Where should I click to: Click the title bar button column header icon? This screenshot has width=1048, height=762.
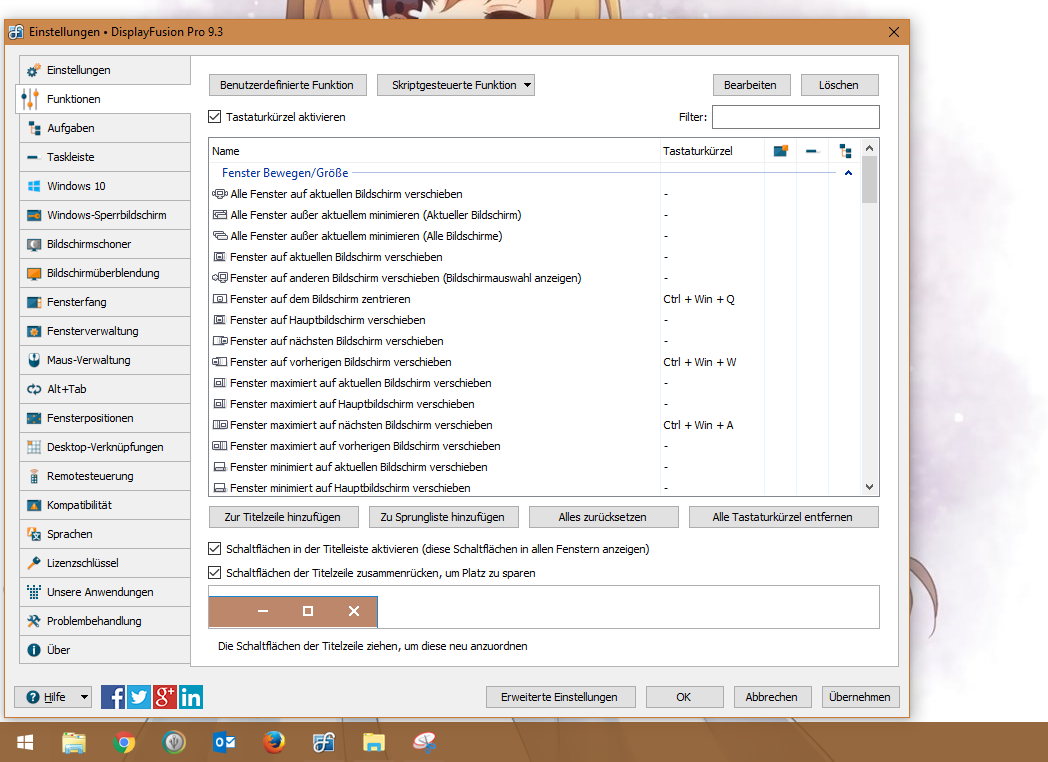coord(781,151)
